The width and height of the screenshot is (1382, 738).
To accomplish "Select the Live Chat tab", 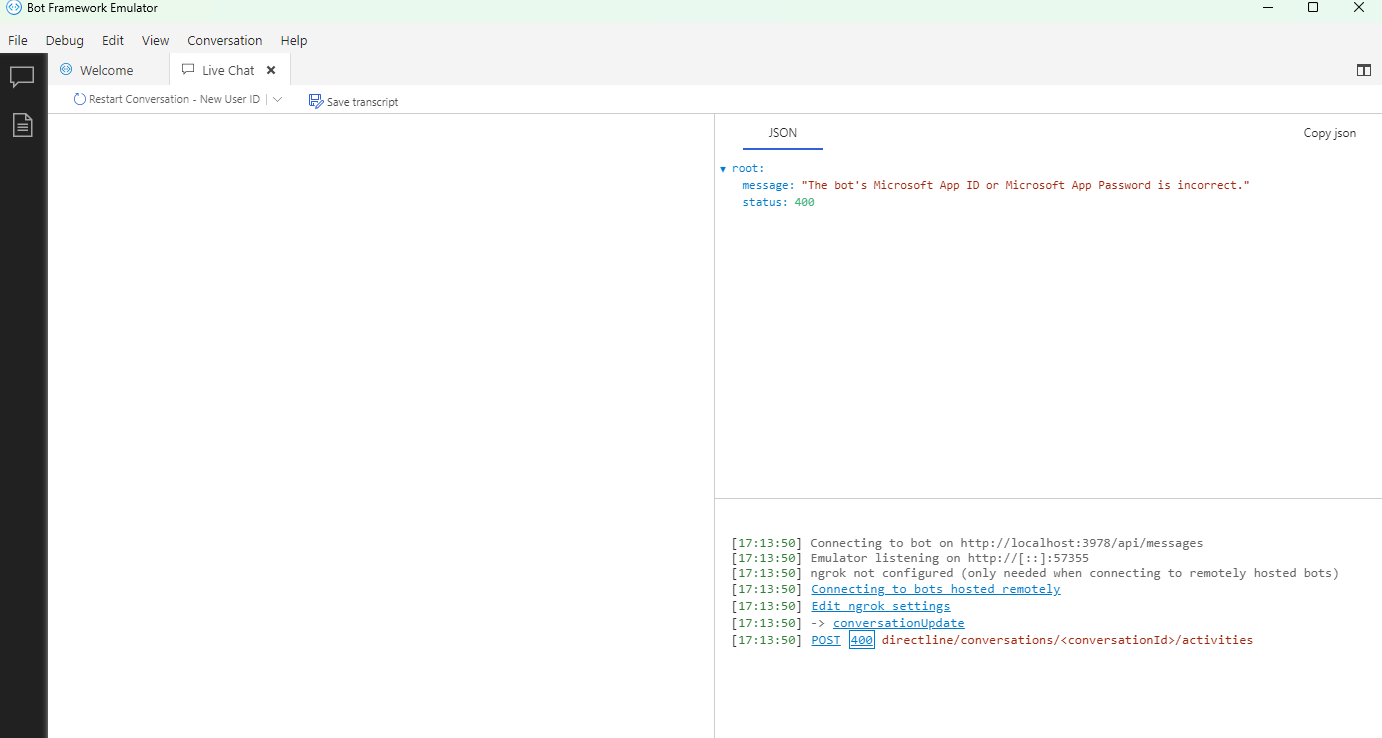I will point(230,70).
